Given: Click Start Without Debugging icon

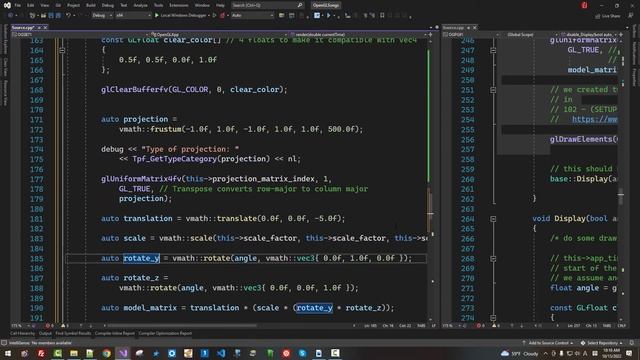Looking at the screenshot, I should pyautogui.click(x=214, y=16).
